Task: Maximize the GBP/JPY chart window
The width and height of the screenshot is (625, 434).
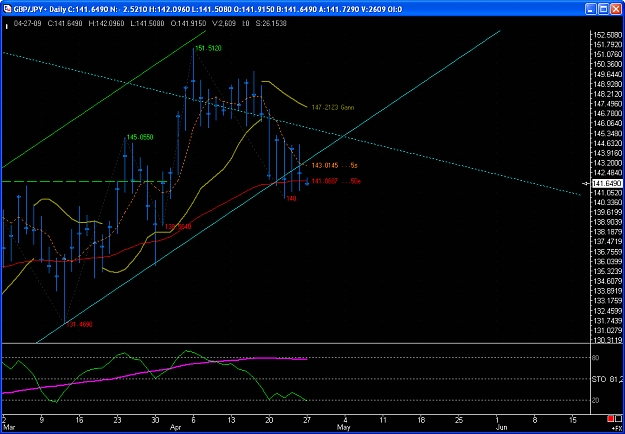Action: (x=603, y=9)
